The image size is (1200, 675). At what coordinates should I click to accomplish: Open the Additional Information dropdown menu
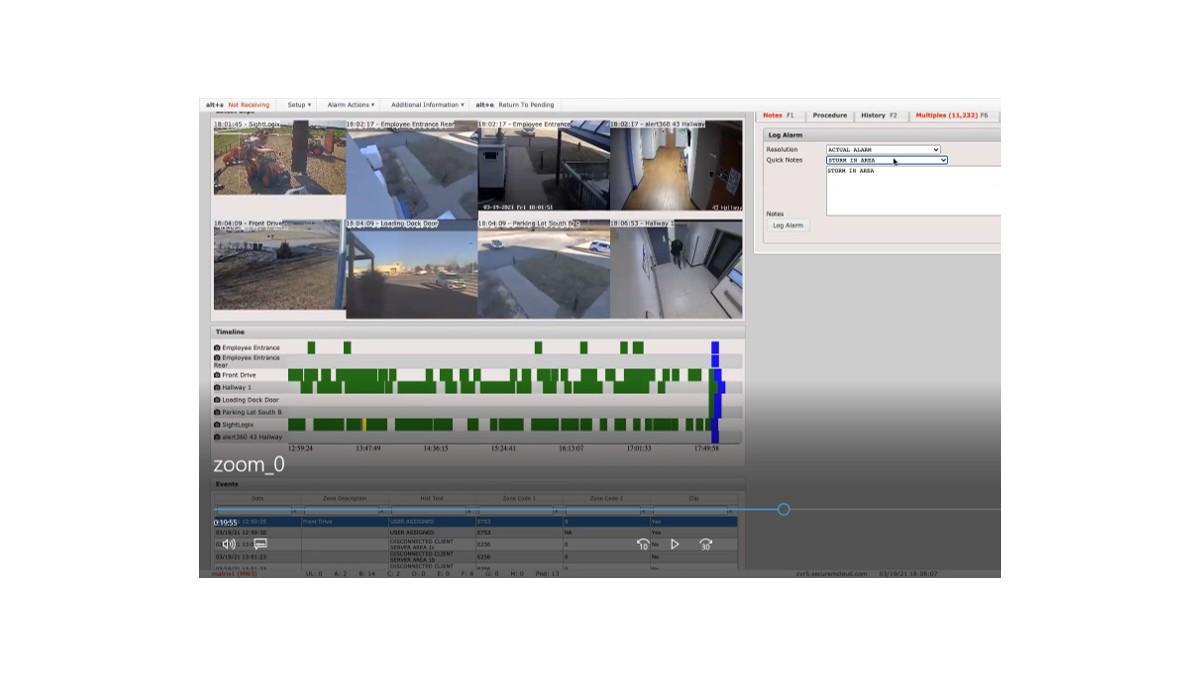(x=428, y=105)
